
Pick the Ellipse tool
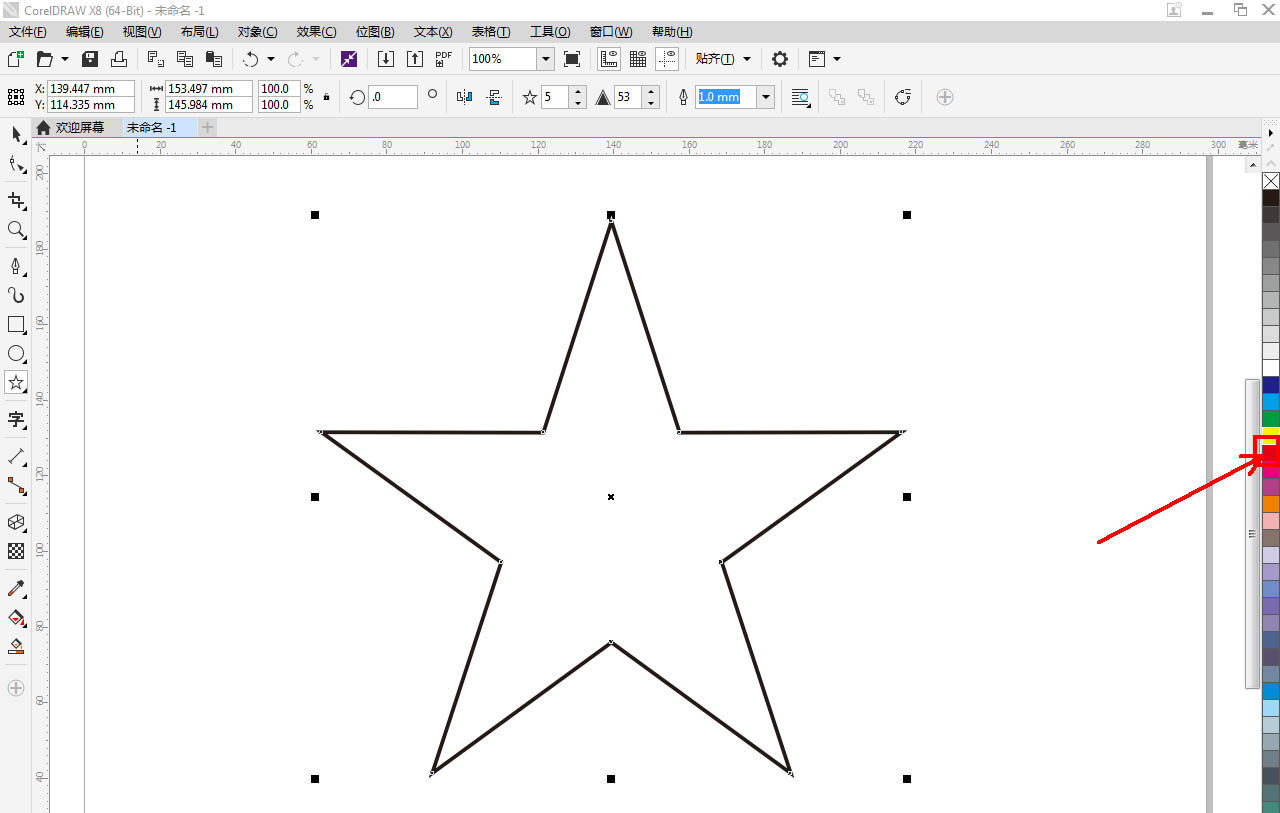16,353
